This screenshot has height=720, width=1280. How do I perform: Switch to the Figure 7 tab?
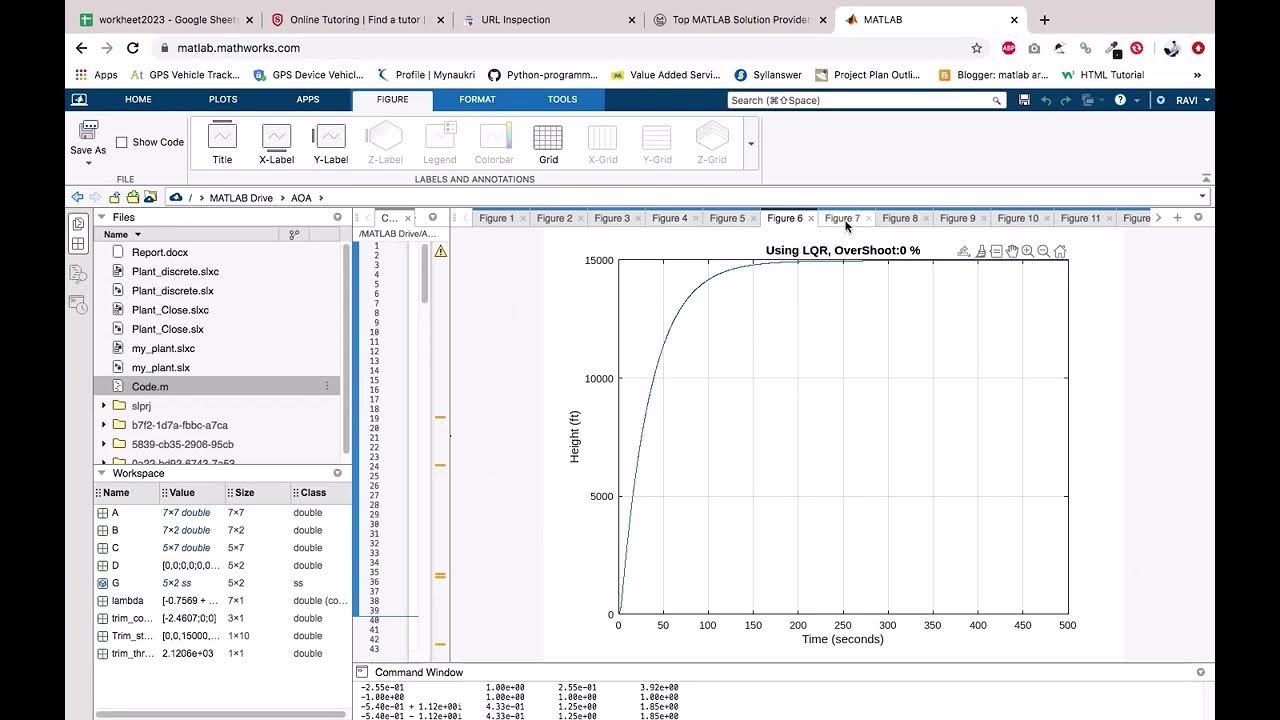tap(842, 218)
